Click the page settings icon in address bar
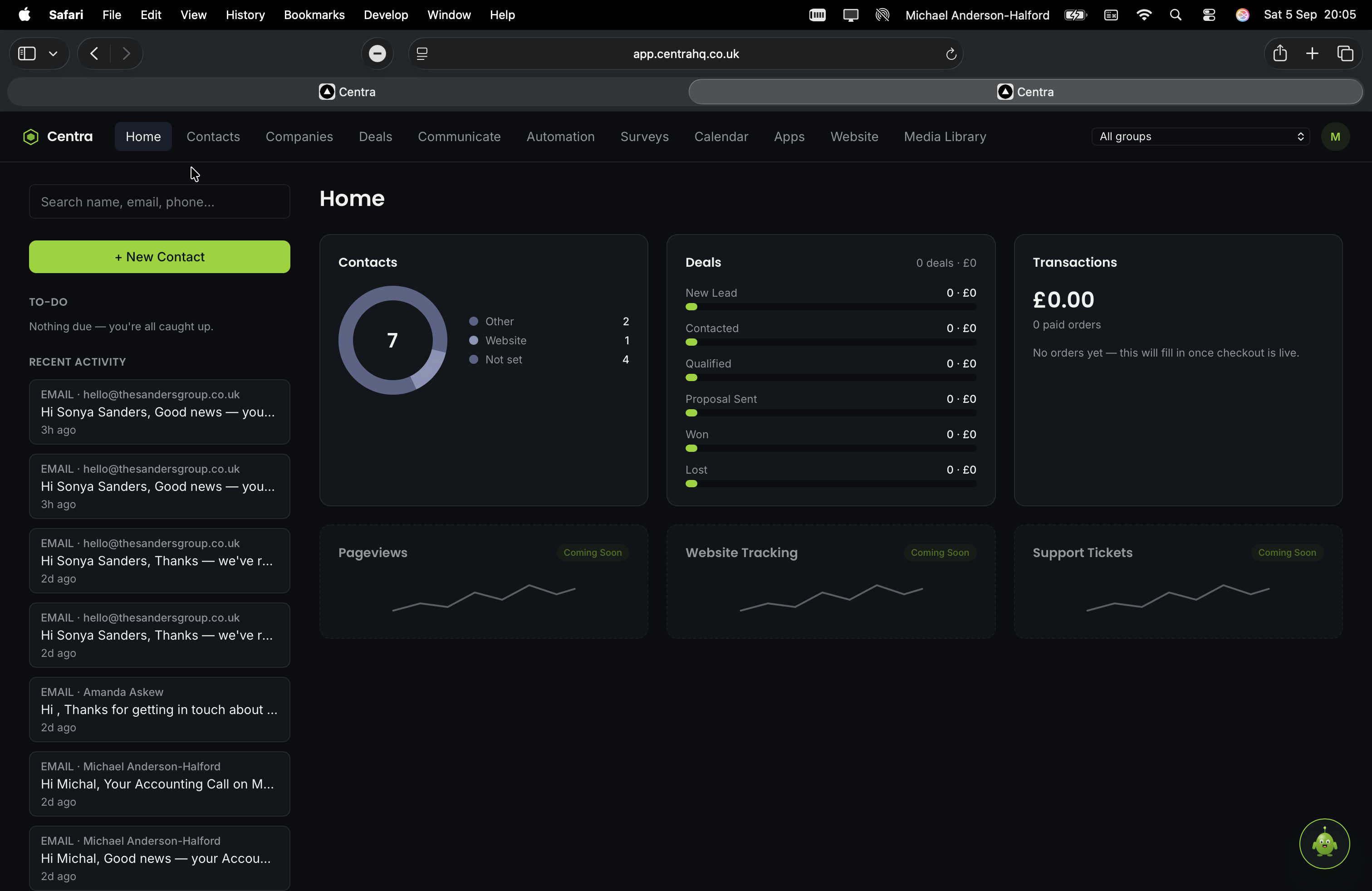The width and height of the screenshot is (1372, 891). (x=422, y=54)
